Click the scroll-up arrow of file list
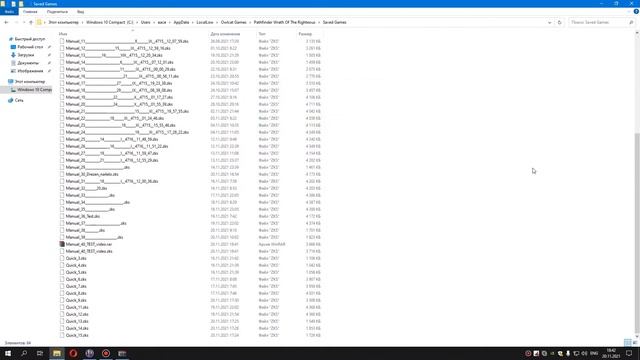Screen dimensions: 640x360 point(637,33)
